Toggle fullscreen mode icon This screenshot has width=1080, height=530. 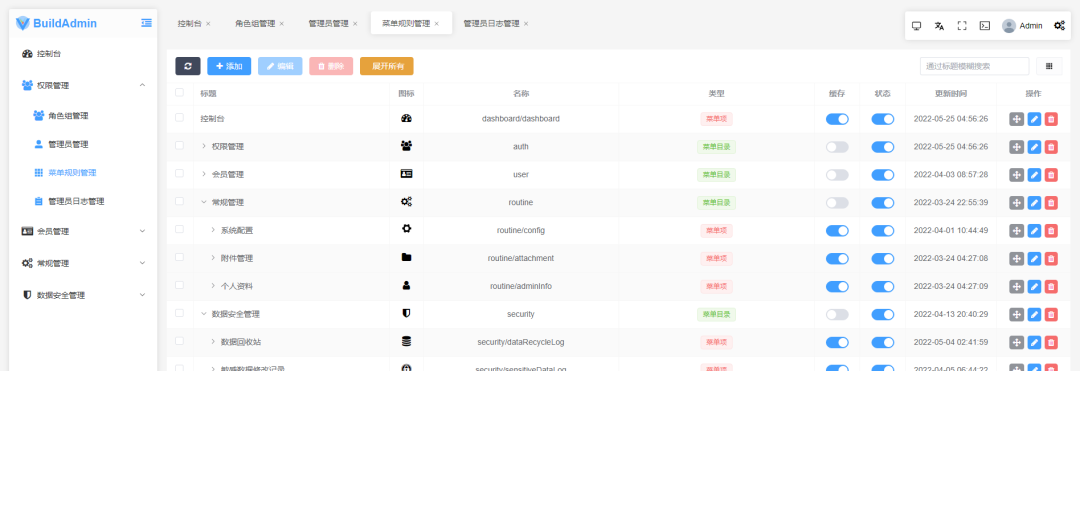962,26
